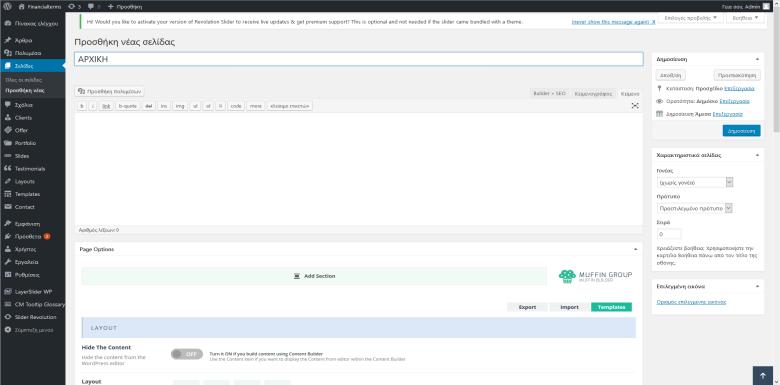The height and width of the screenshot is (385, 780).
Task: Open the FinancialTerms site home icon
Action: point(21,6)
